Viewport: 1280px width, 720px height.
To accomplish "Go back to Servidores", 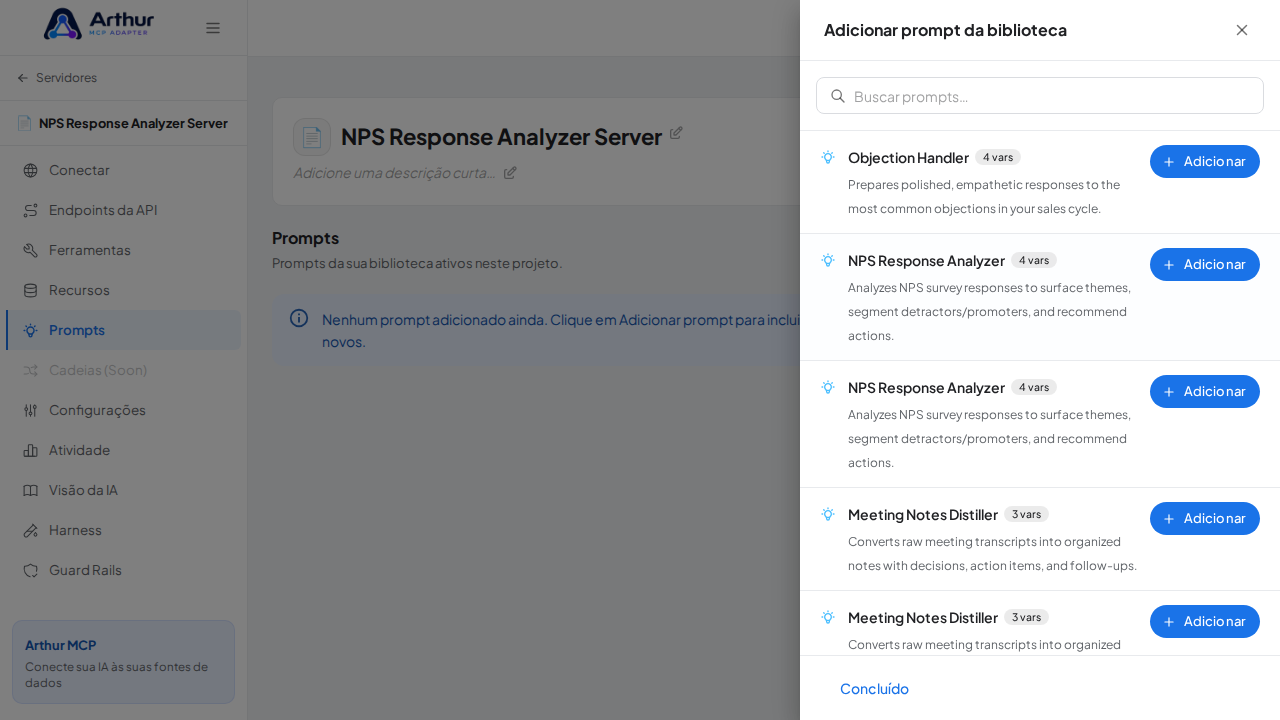I will pyautogui.click(x=57, y=78).
